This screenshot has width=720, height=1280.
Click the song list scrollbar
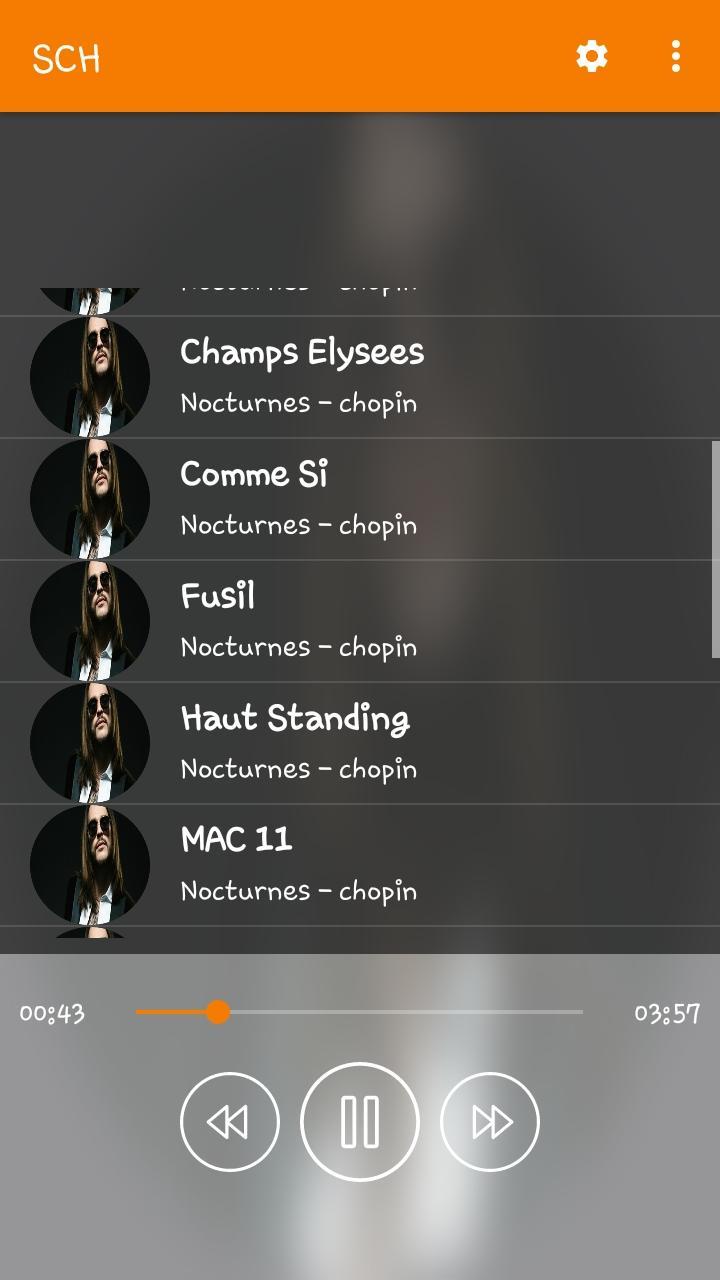716,549
